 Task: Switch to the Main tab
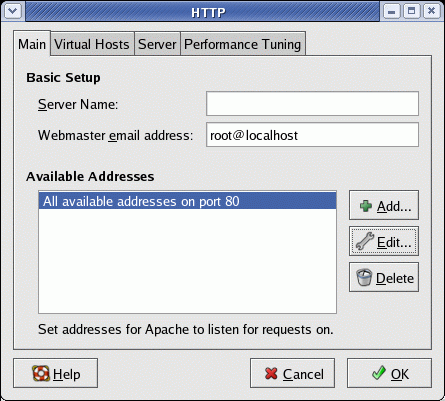(x=32, y=44)
